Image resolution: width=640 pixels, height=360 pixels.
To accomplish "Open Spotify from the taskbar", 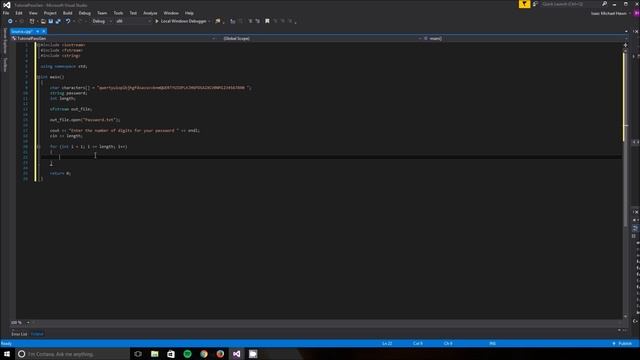I will pyautogui.click(x=187, y=354).
